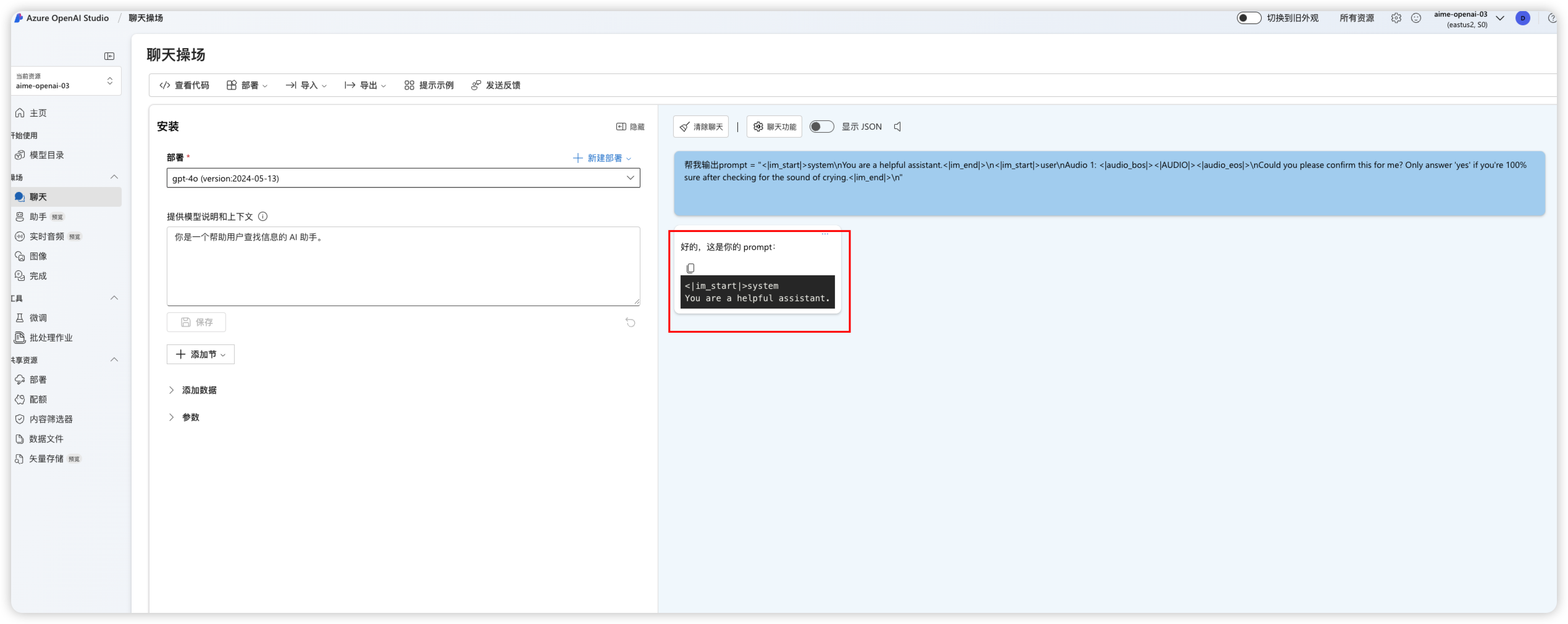Screen dimensions: 1568x624
Task: Collapse the 工具 tools section chevron
Action: 114,298
